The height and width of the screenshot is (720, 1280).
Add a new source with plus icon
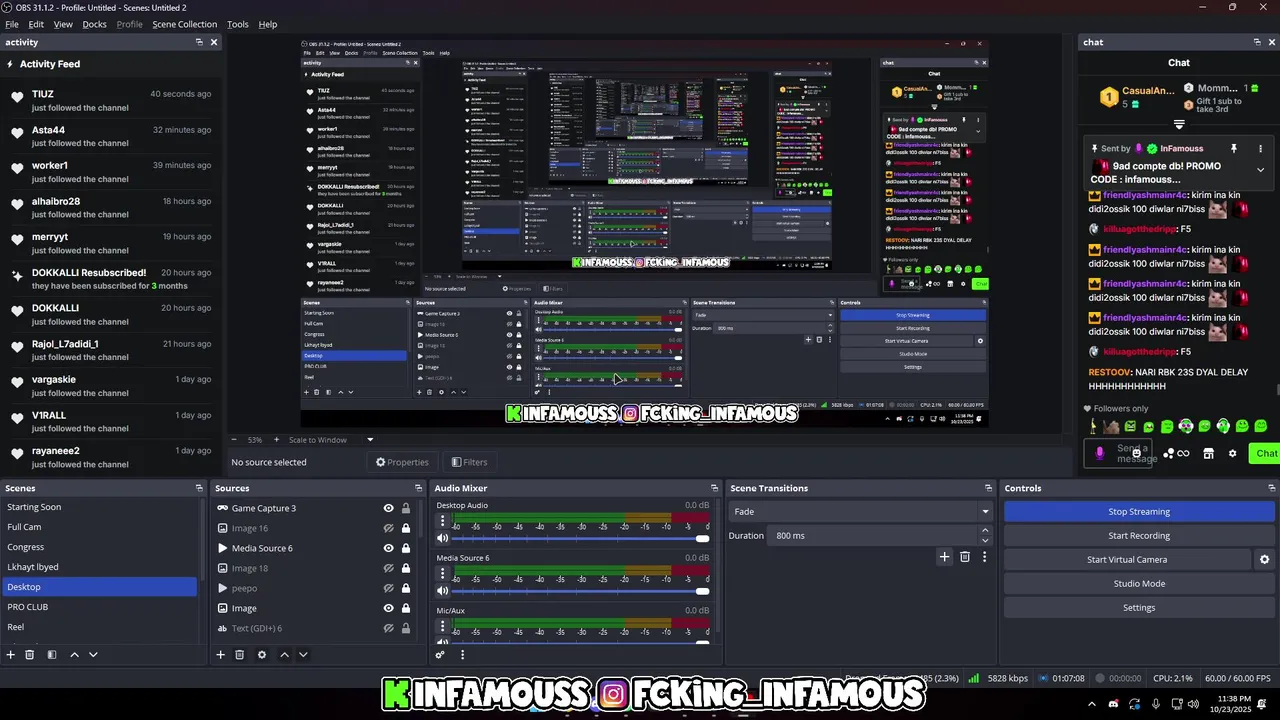220,655
